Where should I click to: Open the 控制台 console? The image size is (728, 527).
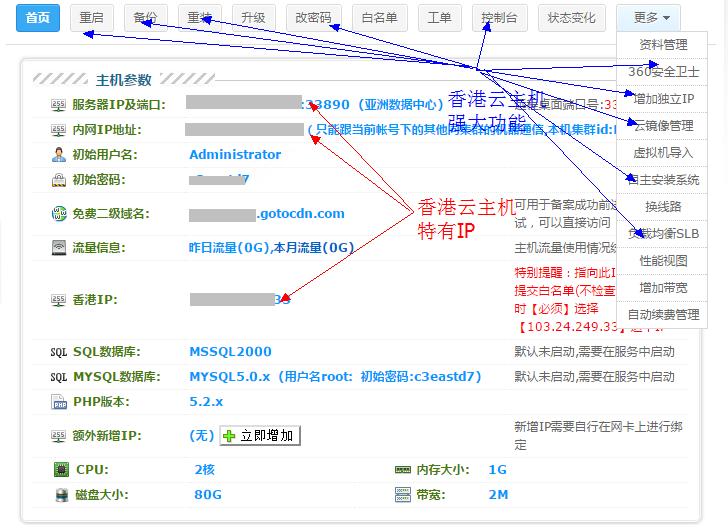[x=500, y=18]
